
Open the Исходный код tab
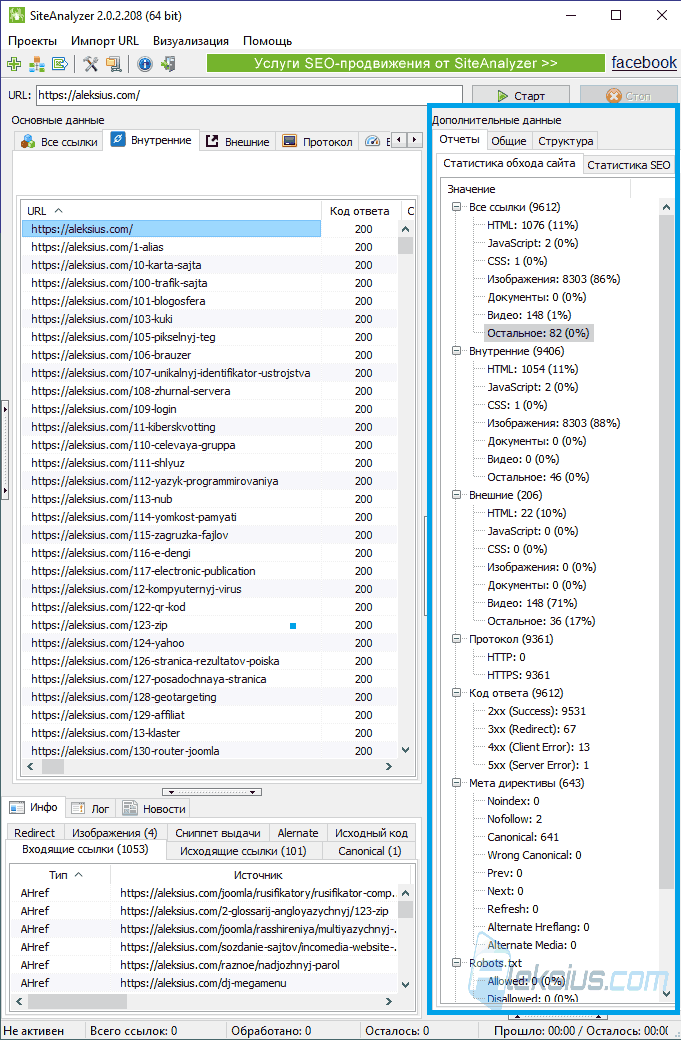pyautogui.click(x=371, y=833)
